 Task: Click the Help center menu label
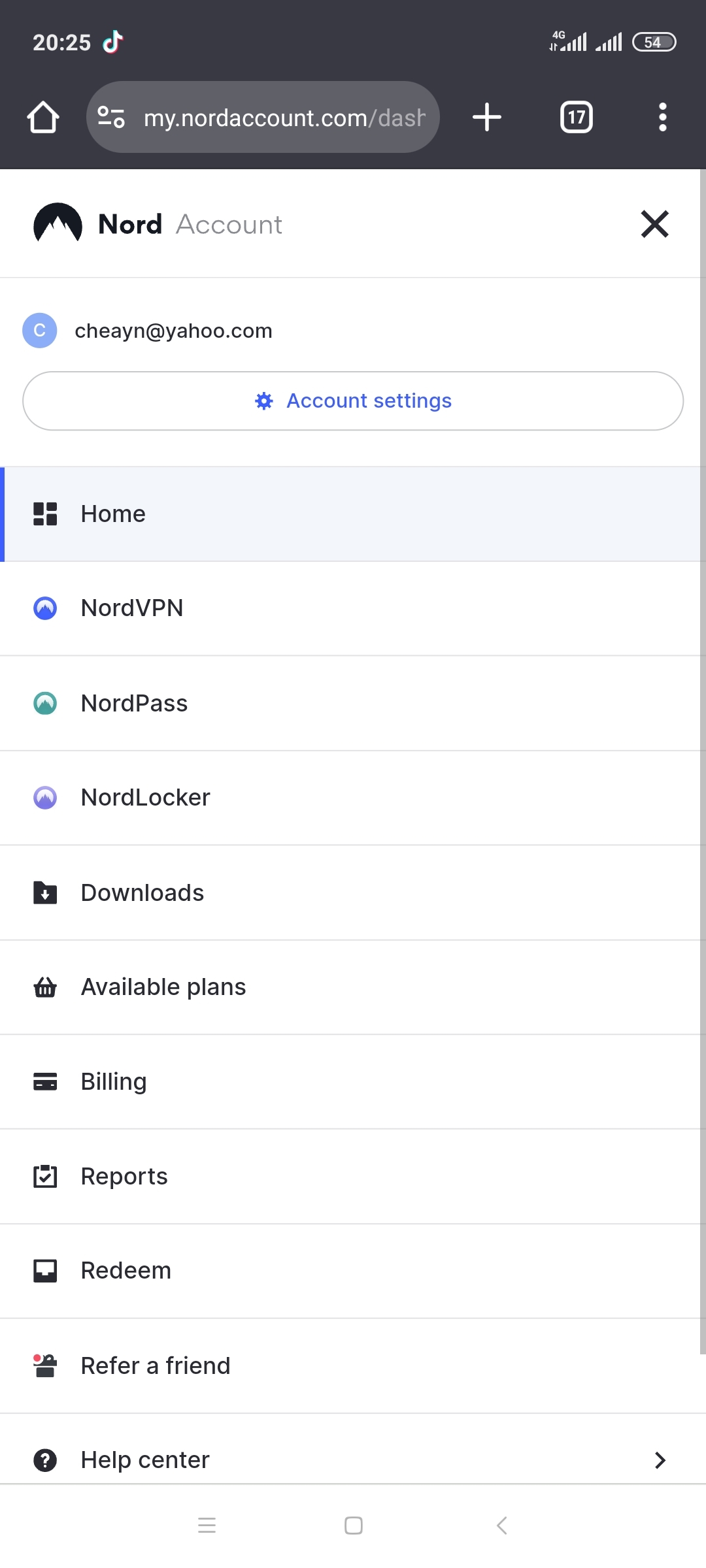(x=145, y=1460)
